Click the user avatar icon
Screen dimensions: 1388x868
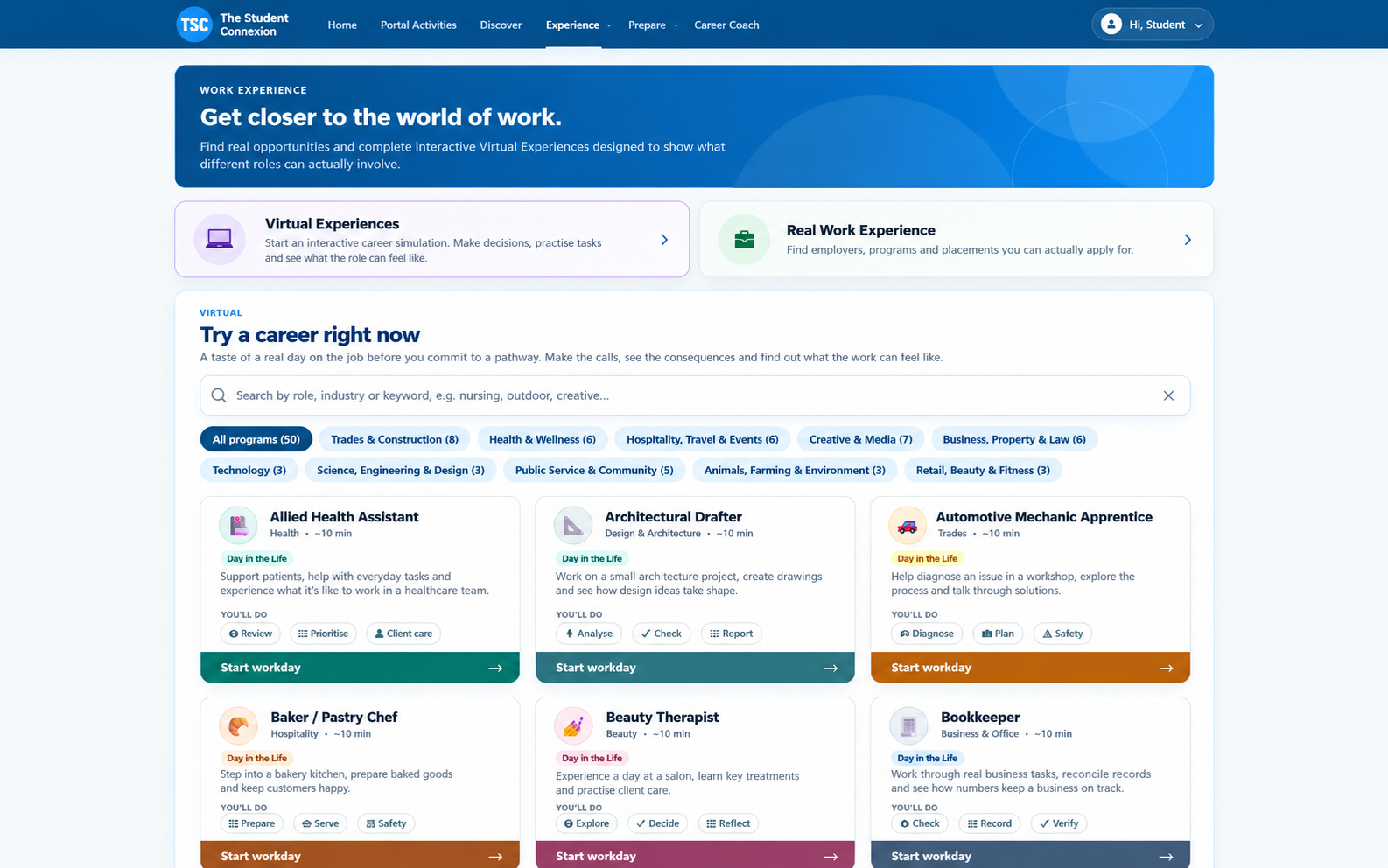(x=1111, y=24)
